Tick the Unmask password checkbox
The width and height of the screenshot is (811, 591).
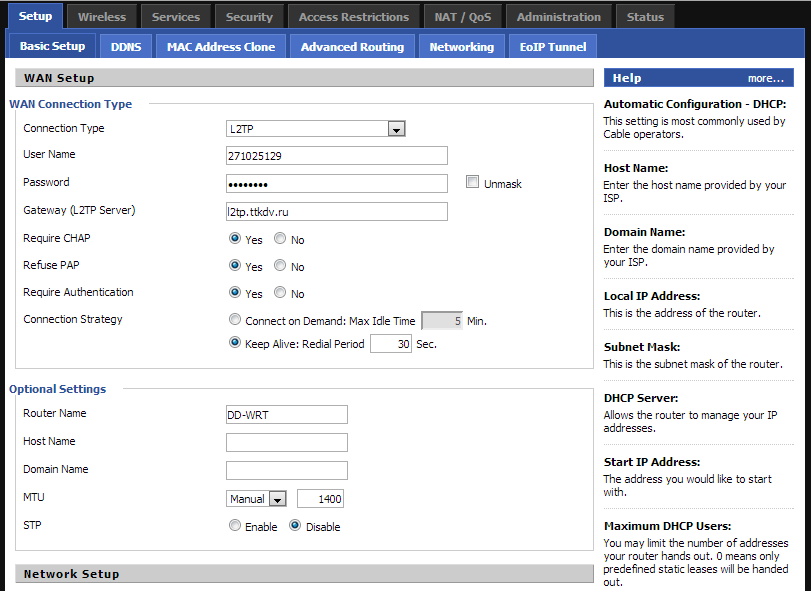tap(473, 182)
